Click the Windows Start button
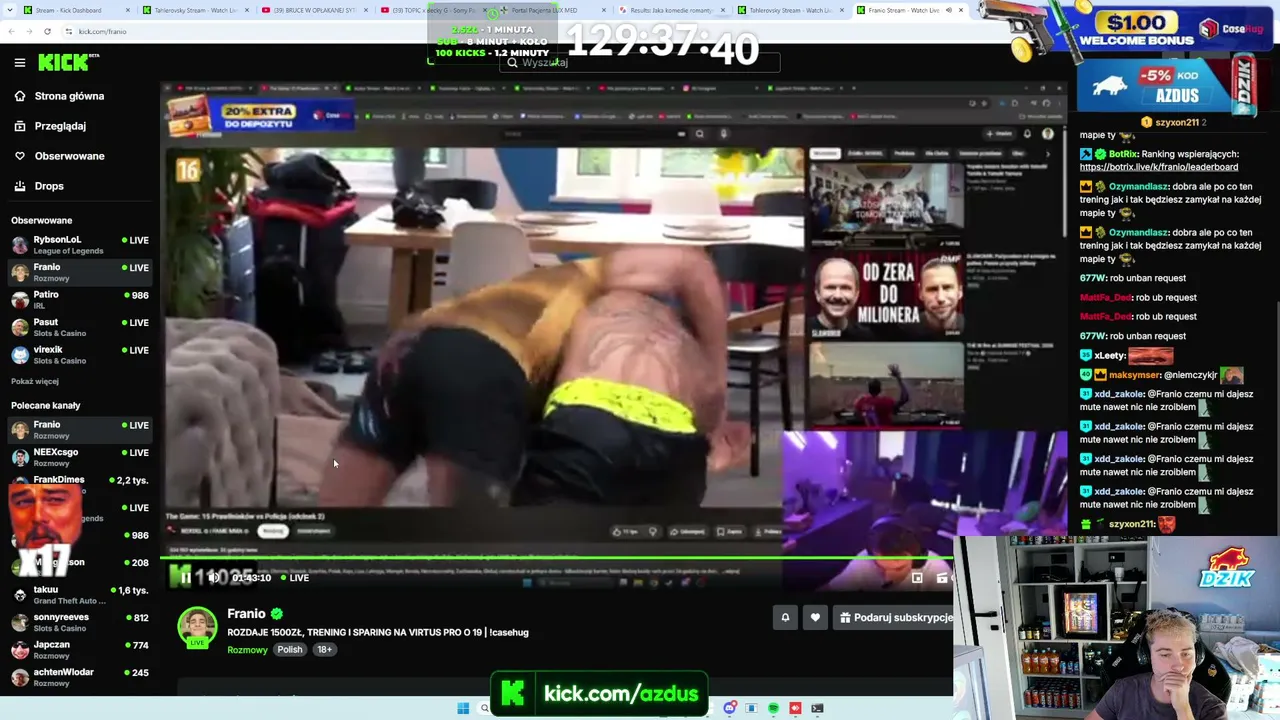This screenshot has height=720, width=1280. point(463,709)
